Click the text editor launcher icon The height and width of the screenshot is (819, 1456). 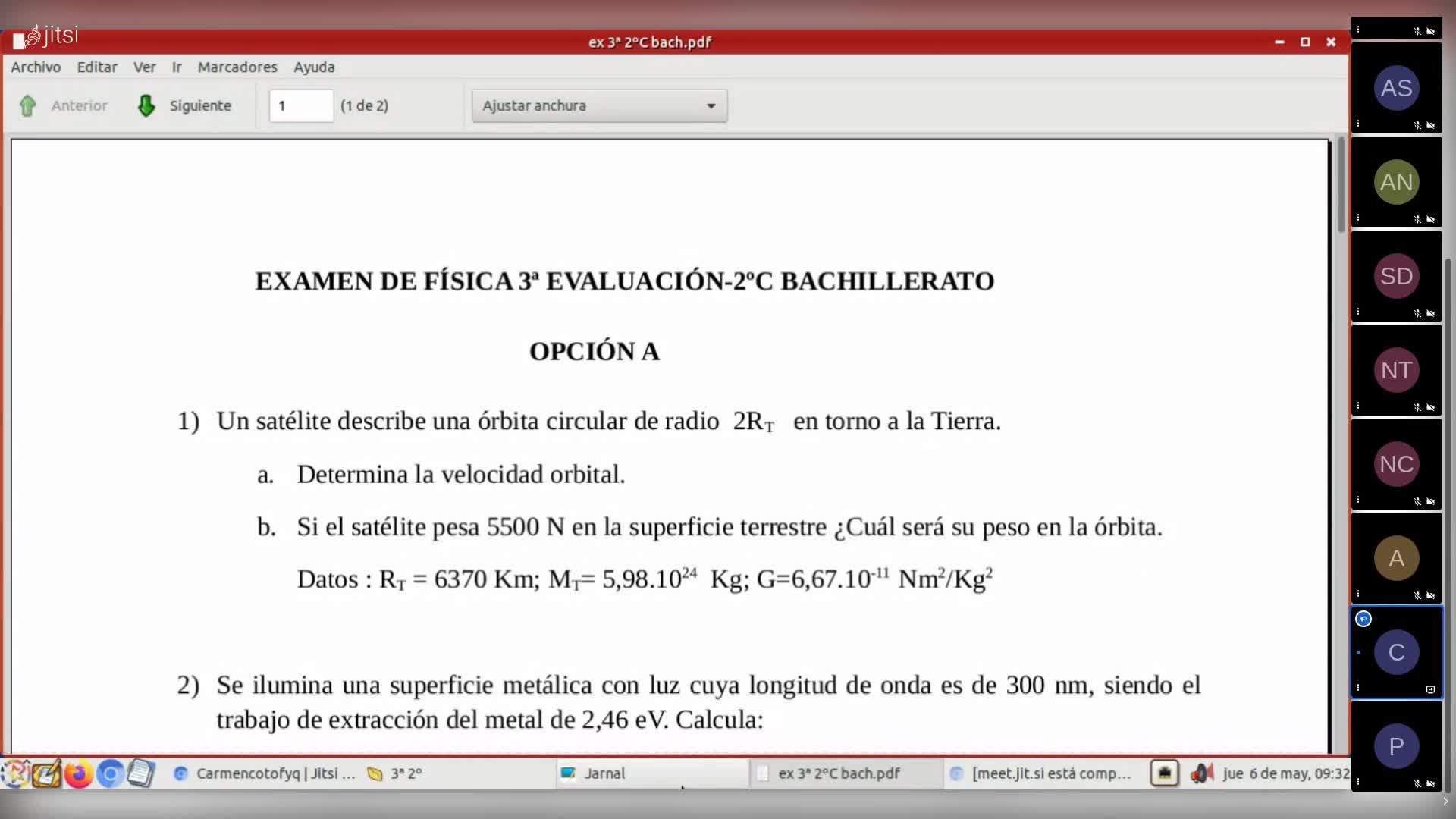click(x=141, y=773)
